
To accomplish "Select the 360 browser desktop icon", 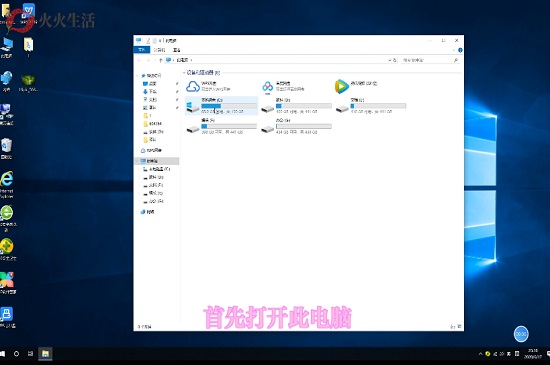I will (x=7, y=218).
